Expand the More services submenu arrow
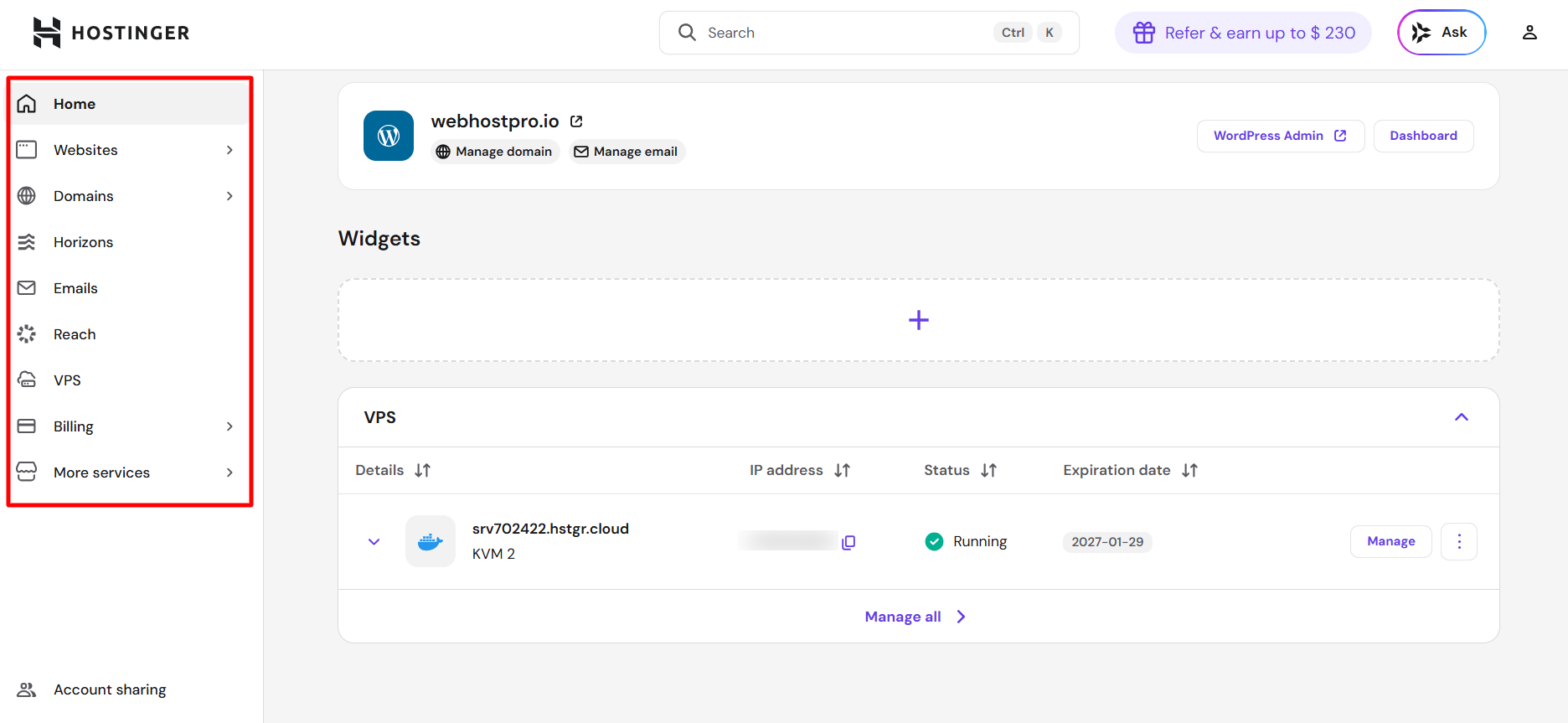This screenshot has height=723, width=1568. click(230, 473)
